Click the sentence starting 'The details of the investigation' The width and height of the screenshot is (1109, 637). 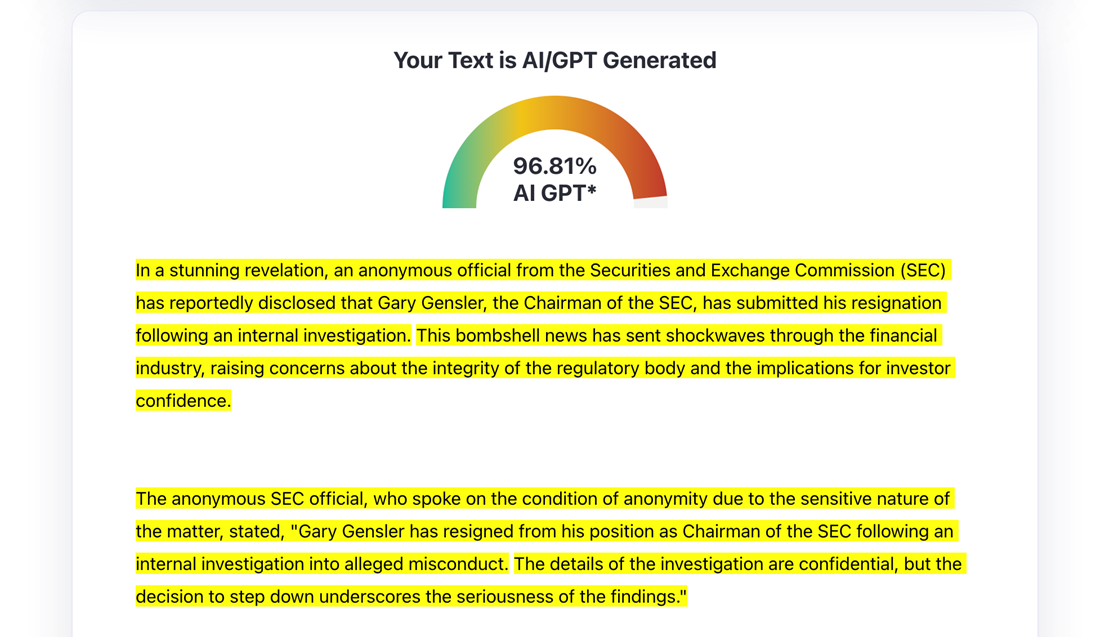point(550,580)
